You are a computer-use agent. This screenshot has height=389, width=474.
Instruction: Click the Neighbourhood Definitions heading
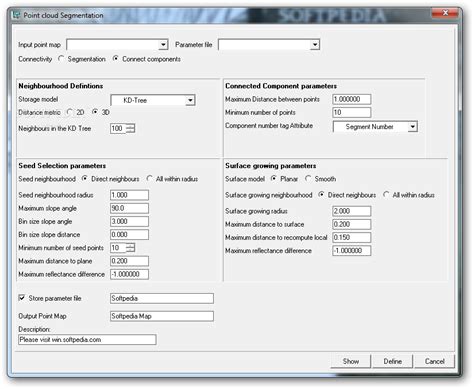(x=61, y=86)
